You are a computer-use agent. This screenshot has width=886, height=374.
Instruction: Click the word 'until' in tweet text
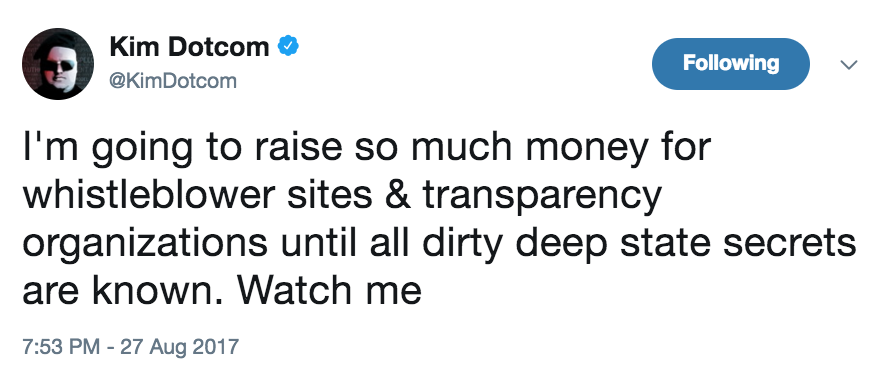pyautogui.click(x=309, y=242)
